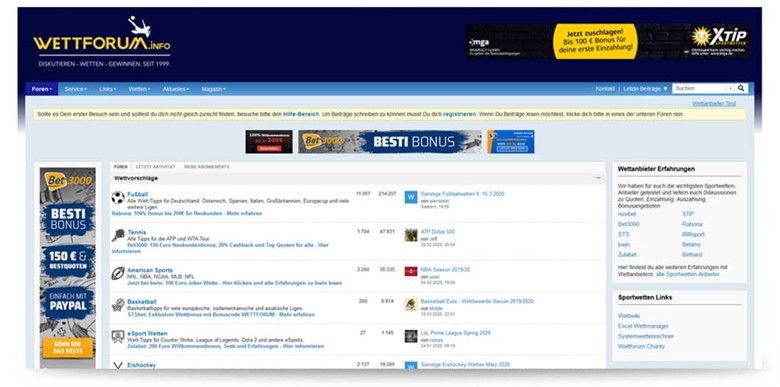Click the XTiP bonus banner ad

click(608, 42)
